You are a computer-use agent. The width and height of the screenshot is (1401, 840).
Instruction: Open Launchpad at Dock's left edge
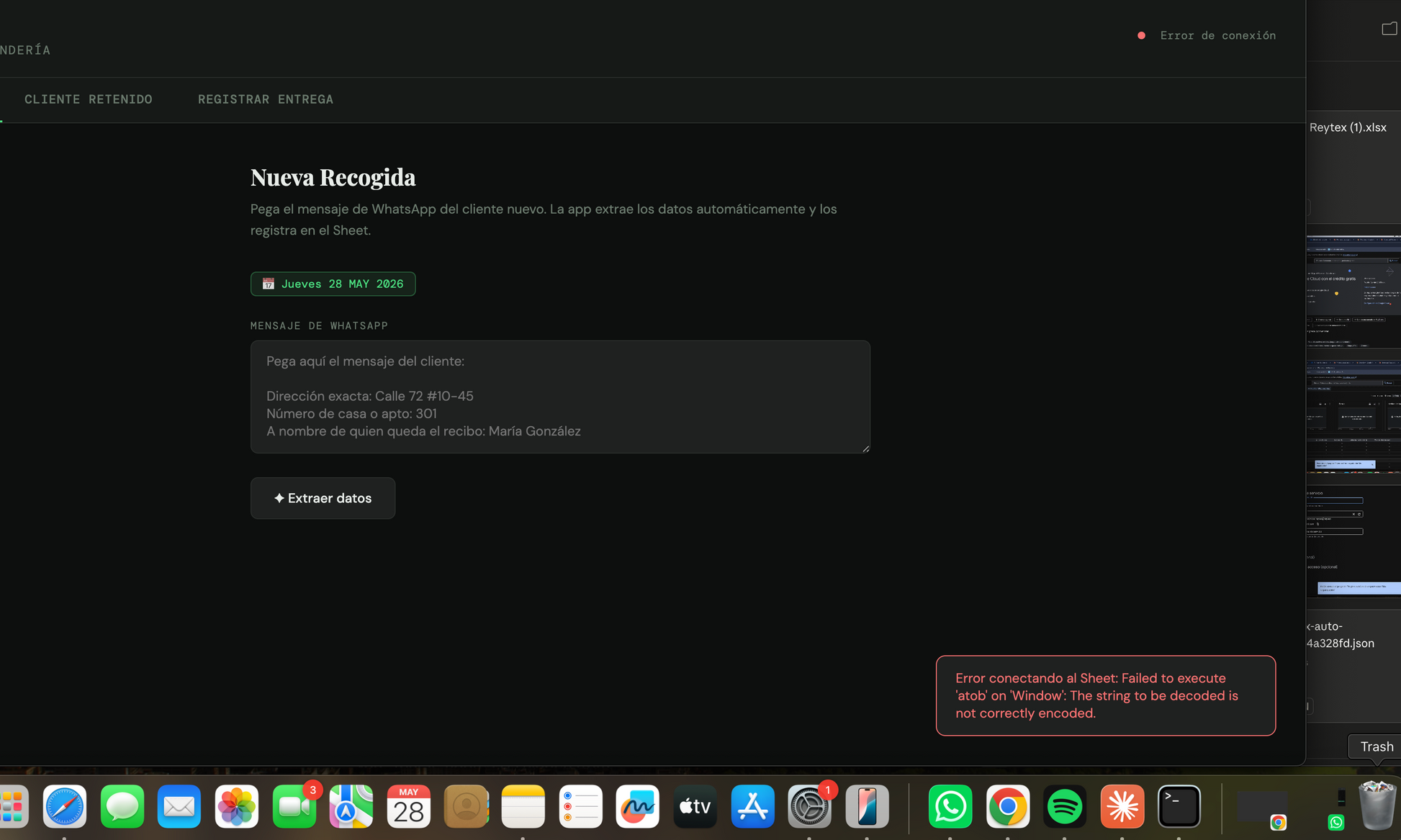click(12, 806)
